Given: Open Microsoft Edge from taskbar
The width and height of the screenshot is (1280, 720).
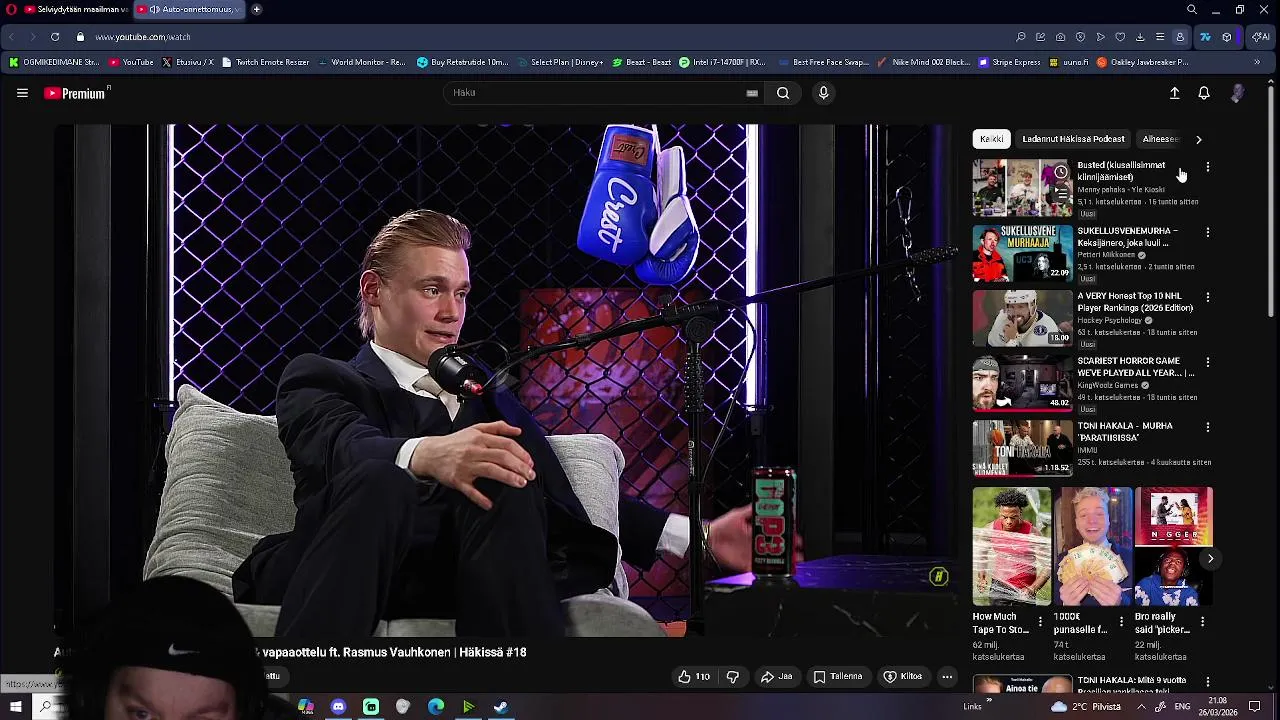Looking at the screenshot, I should [436, 707].
